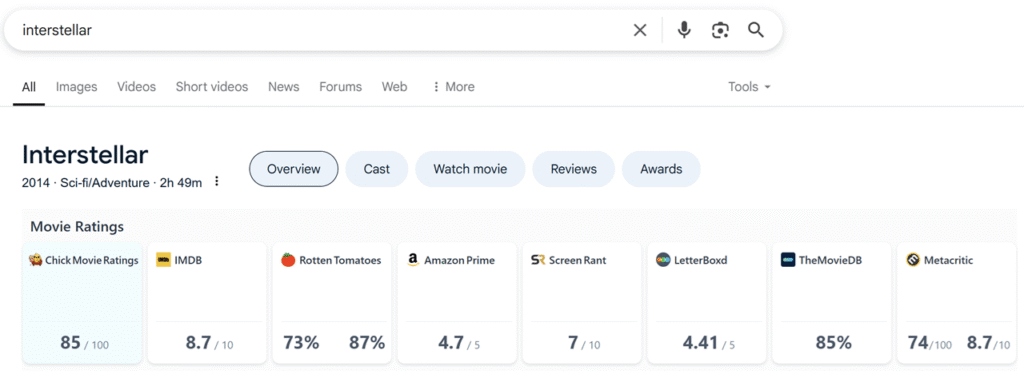The height and width of the screenshot is (386, 1024).
Task: Click the IMDB logo icon
Action: click(x=163, y=260)
